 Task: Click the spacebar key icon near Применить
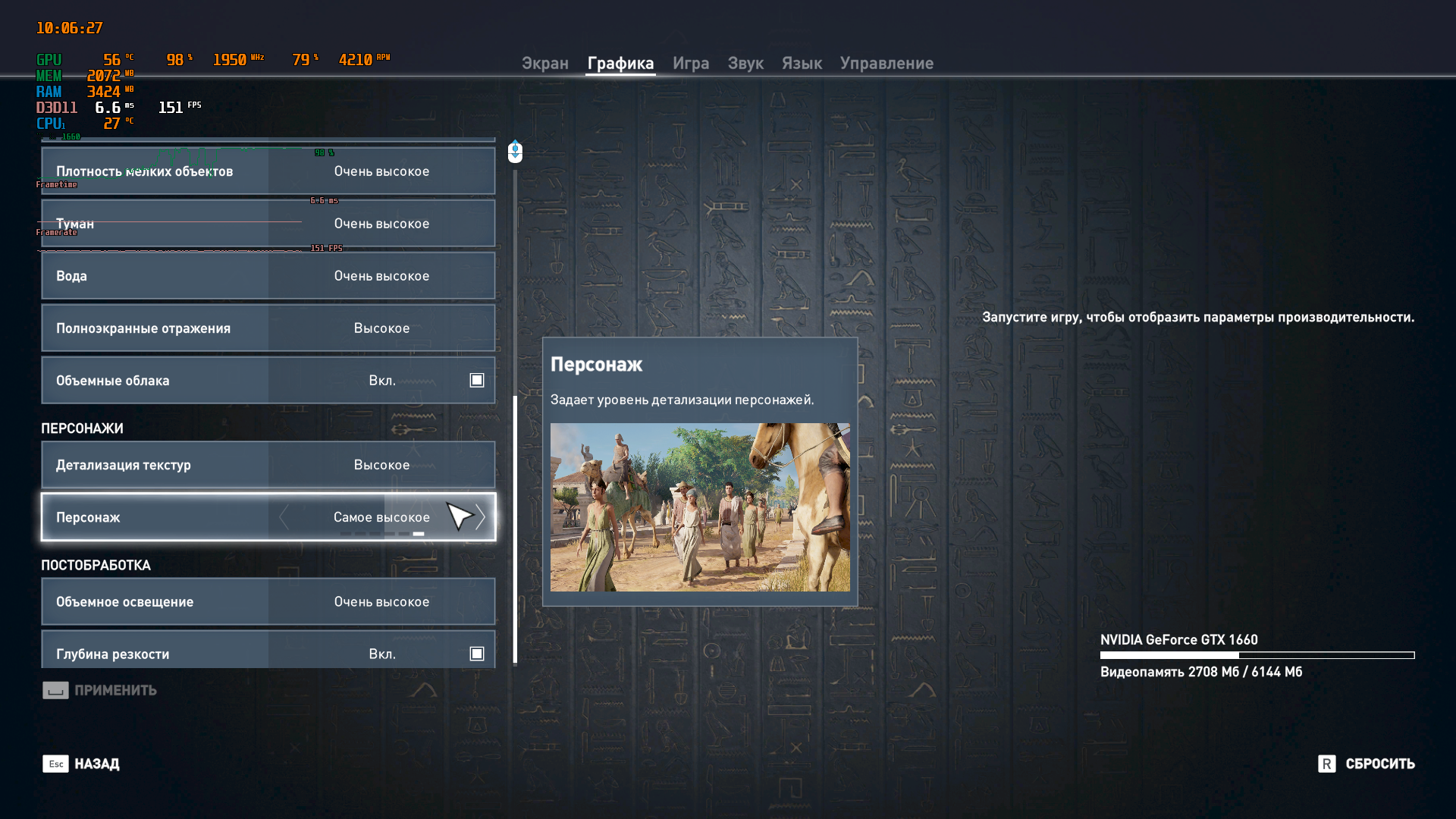[x=55, y=690]
